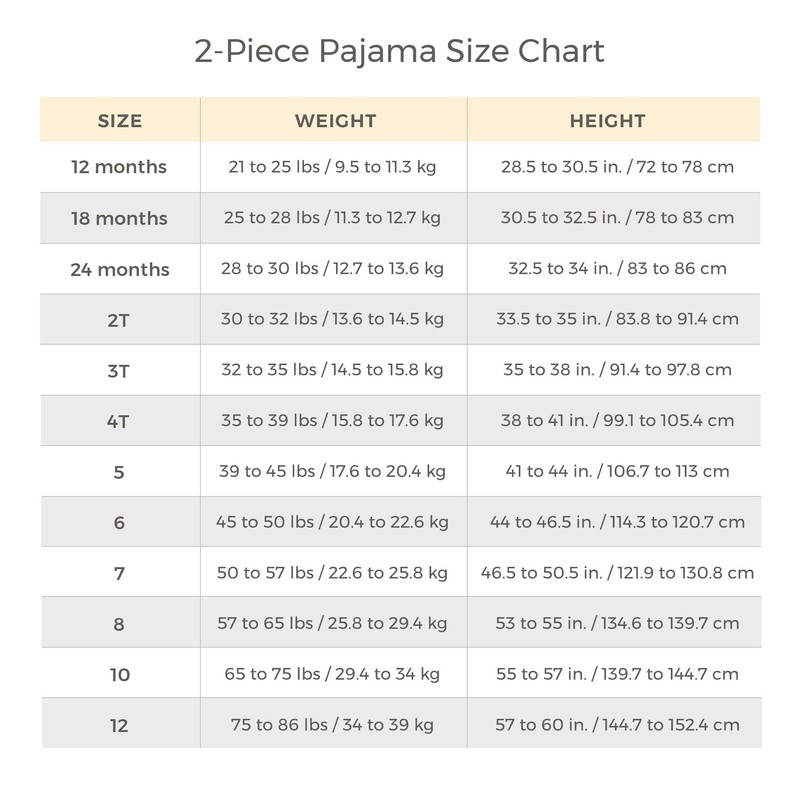Click the chart title '2-Piece Pajama Size Chart'
The width and height of the screenshot is (800, 800).
[399, 51]
